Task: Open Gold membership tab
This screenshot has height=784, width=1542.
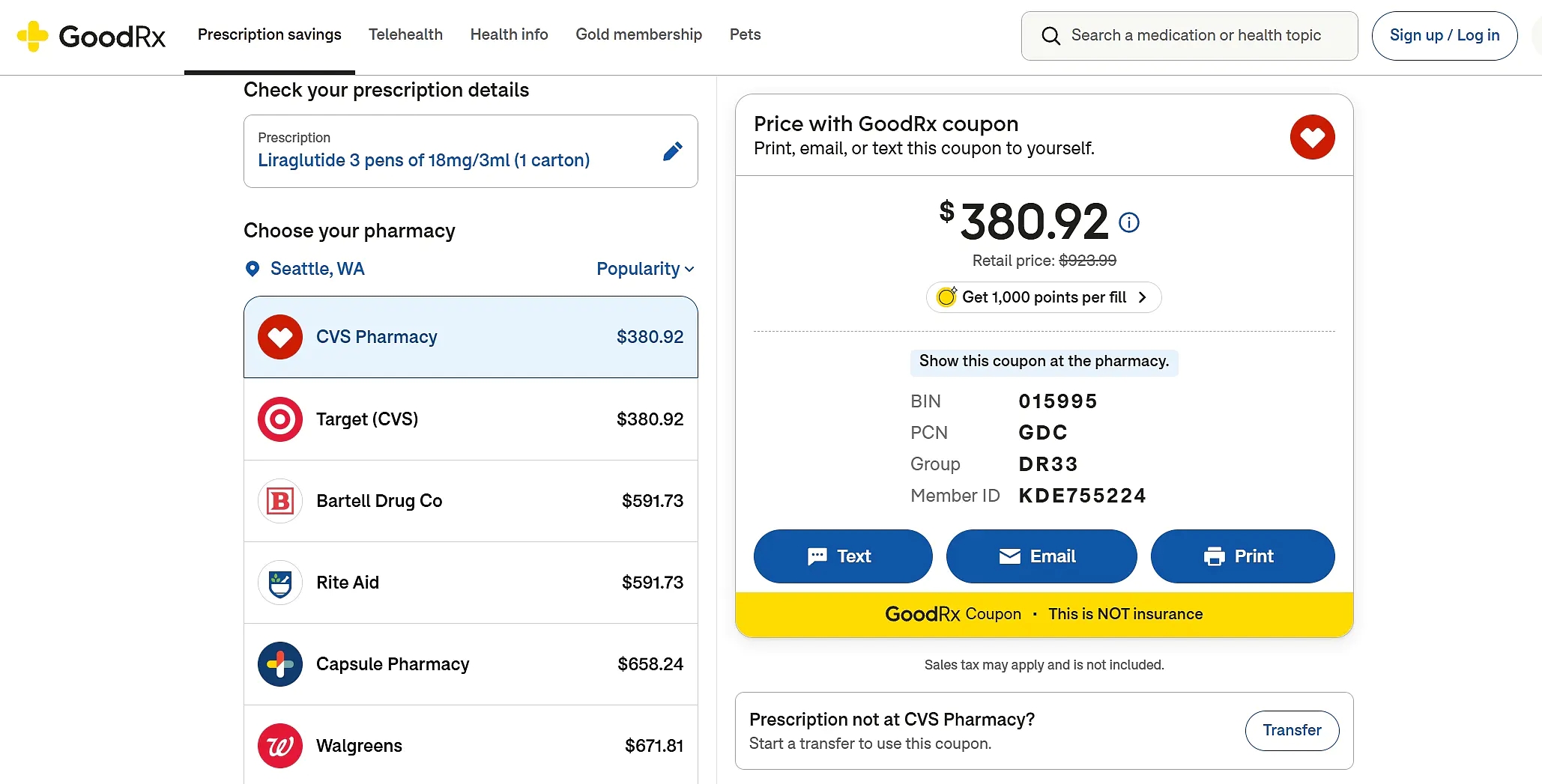Action: pos(638,34)
